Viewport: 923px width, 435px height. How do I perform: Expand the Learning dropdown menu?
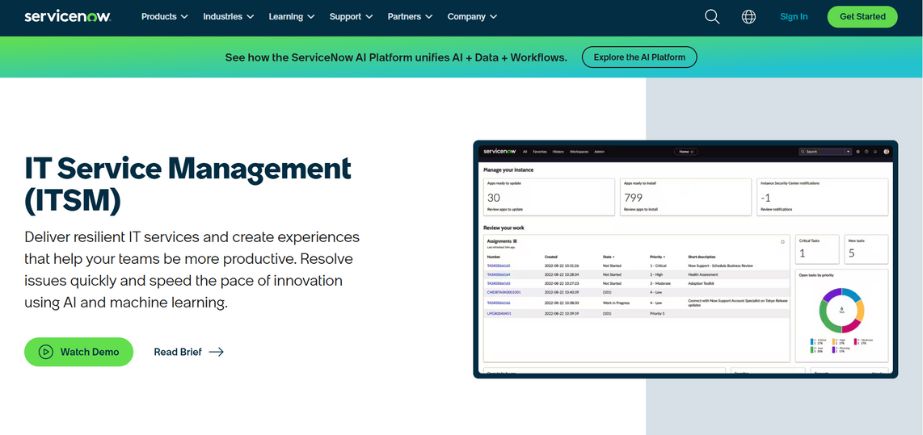(291, 16)
